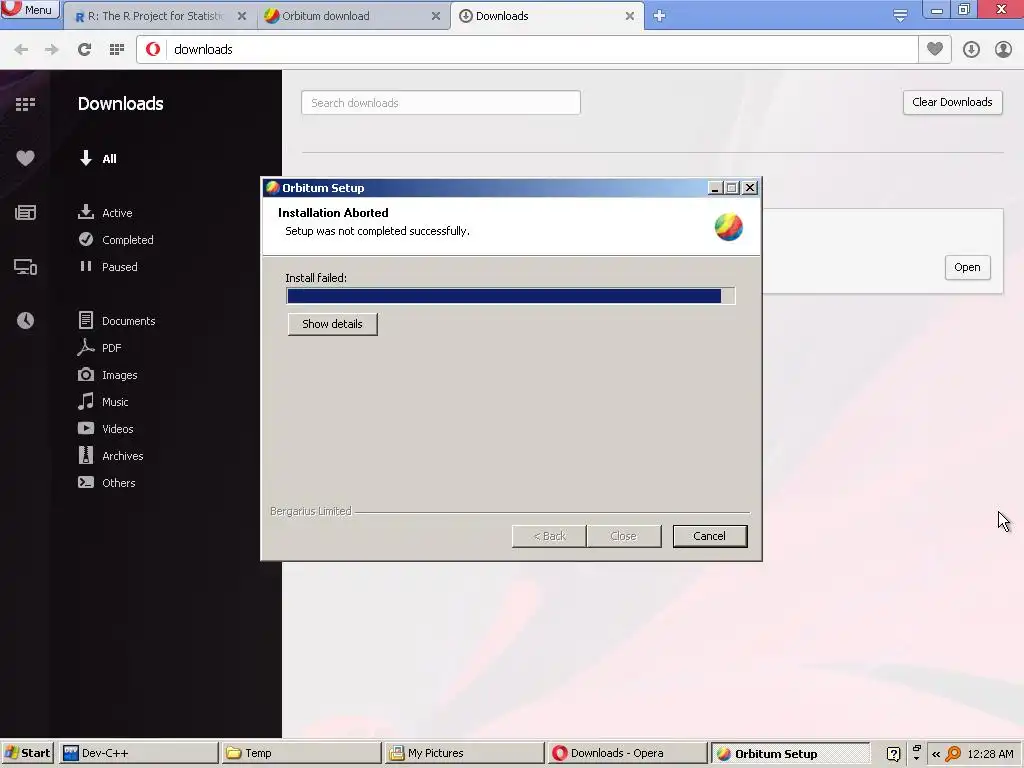Open the downloads toolbar icon
The height and width of the screenshot is (768, 1024).
click(x=971, y=50)
